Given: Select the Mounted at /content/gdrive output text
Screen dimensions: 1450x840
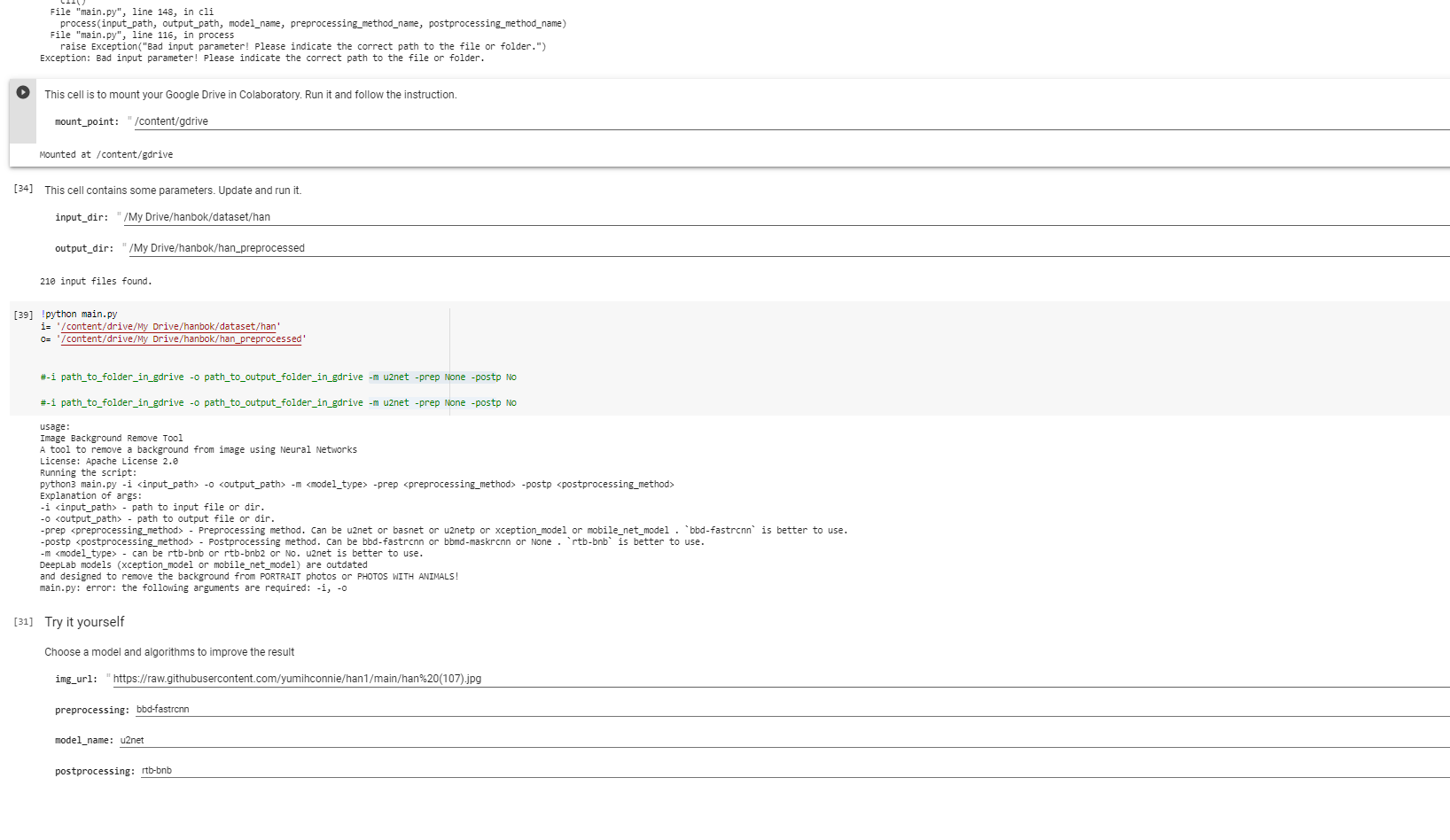Looking at the screenshot, I should click(x=105, y=153).
